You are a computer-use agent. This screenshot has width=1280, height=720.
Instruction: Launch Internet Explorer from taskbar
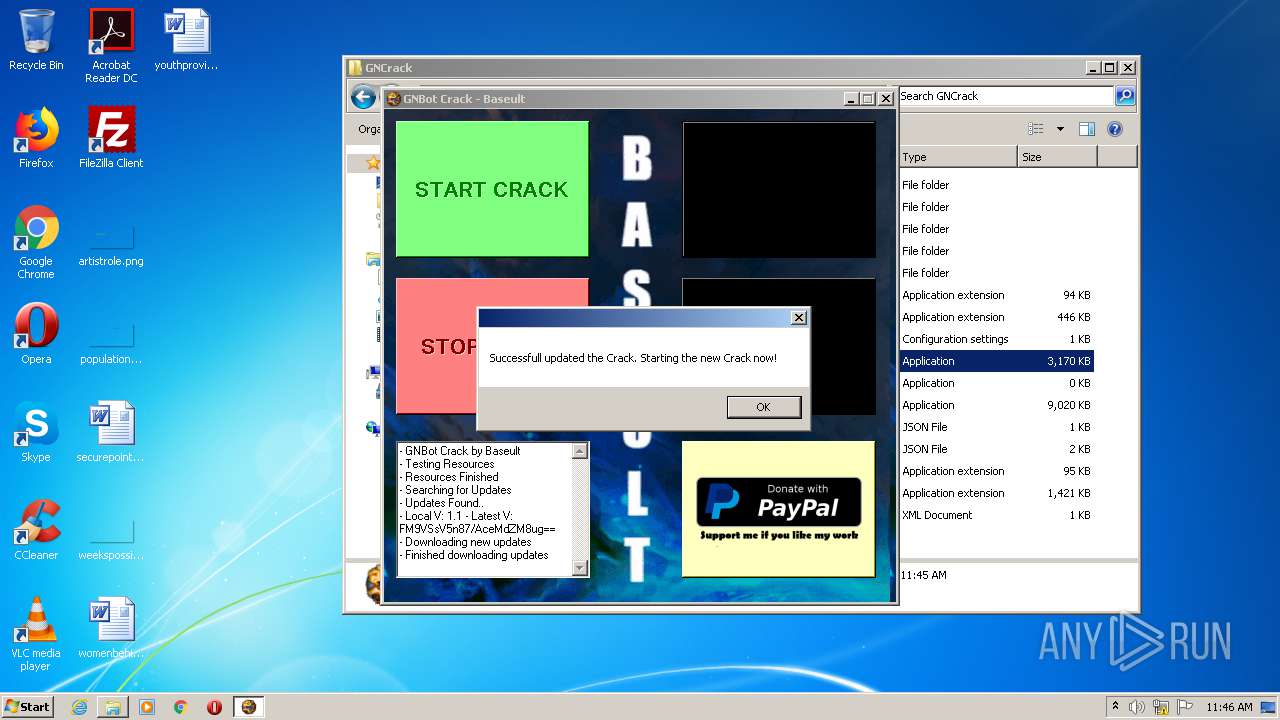click(x=79, y=707)
